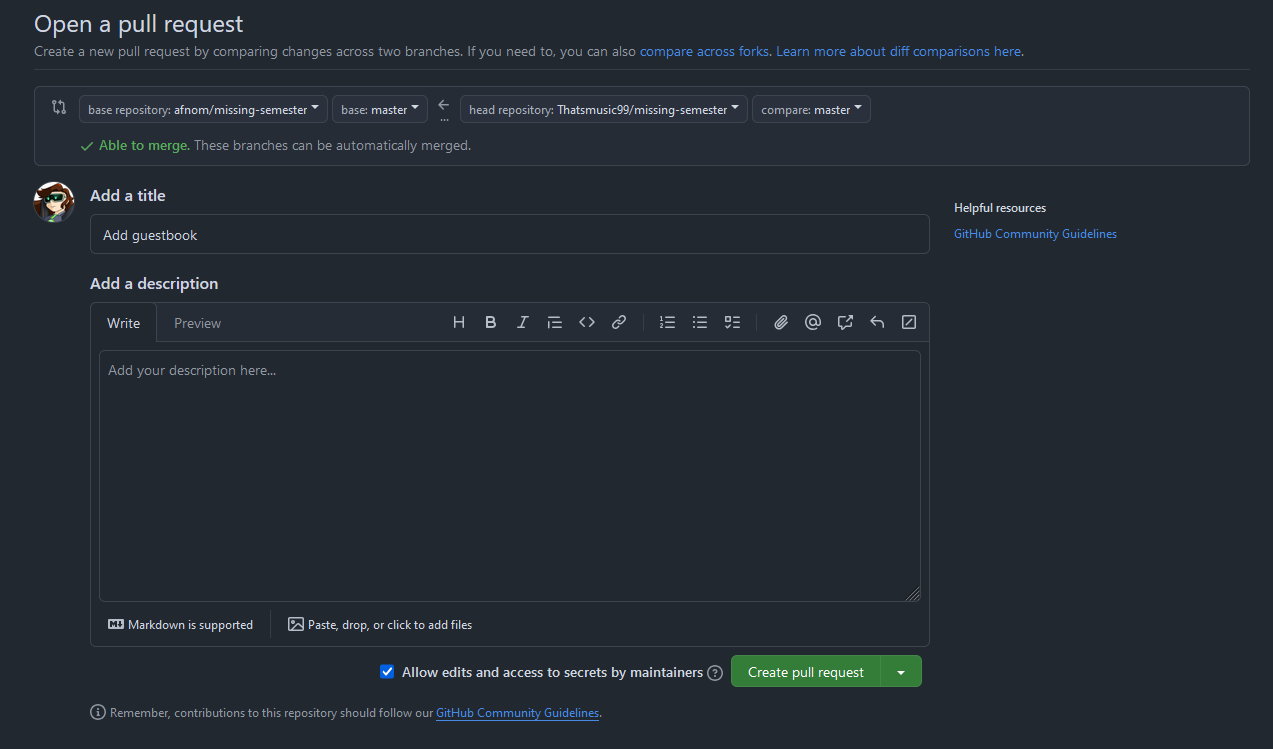Add a task list to the description
This screenshot has width=1273, height=749.
pos(731,321)
